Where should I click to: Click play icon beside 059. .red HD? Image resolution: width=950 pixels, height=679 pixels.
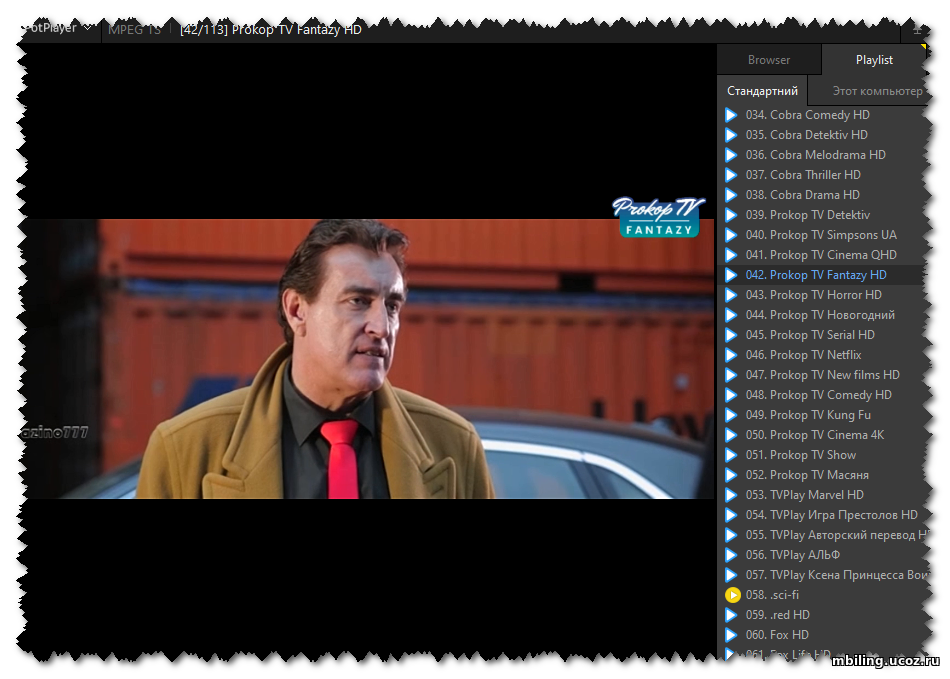(x=731, y=615)
